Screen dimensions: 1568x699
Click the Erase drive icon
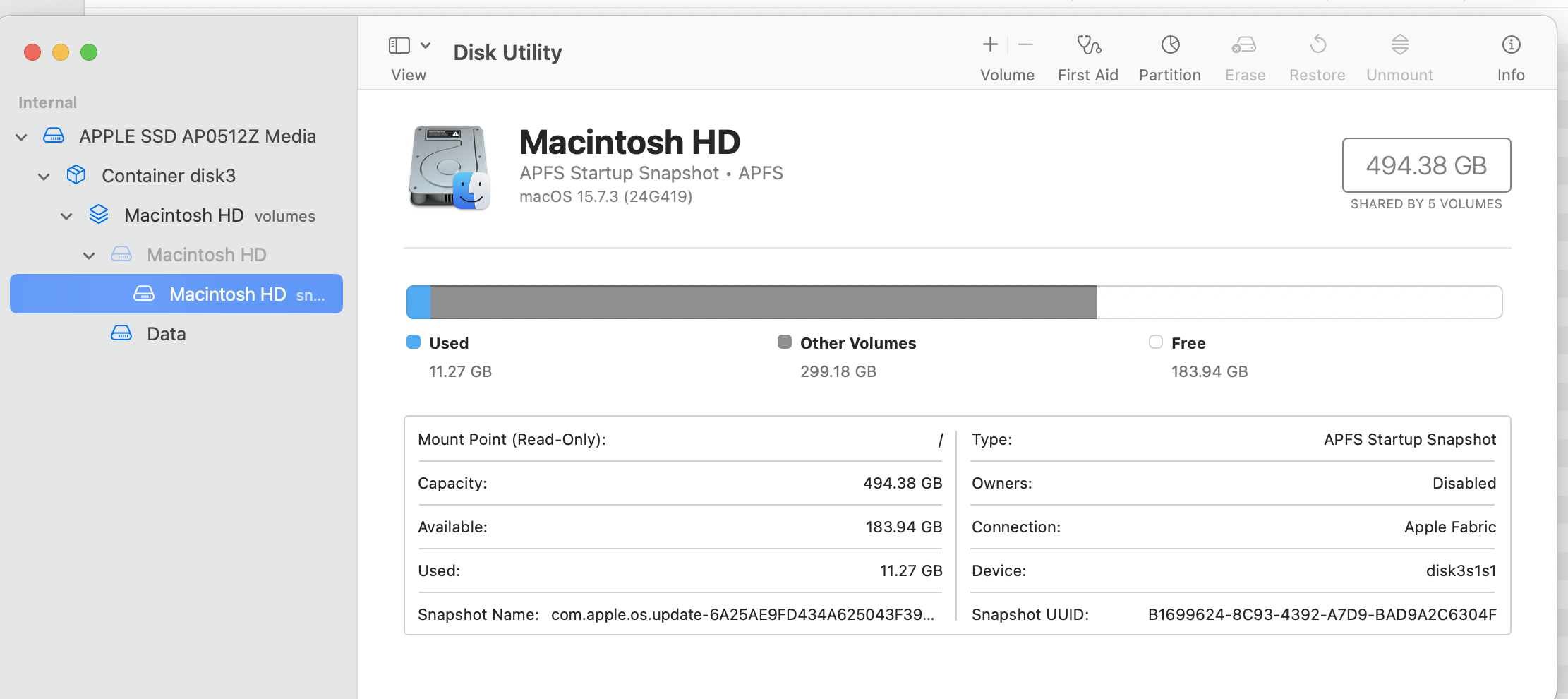click(1245, 45)
